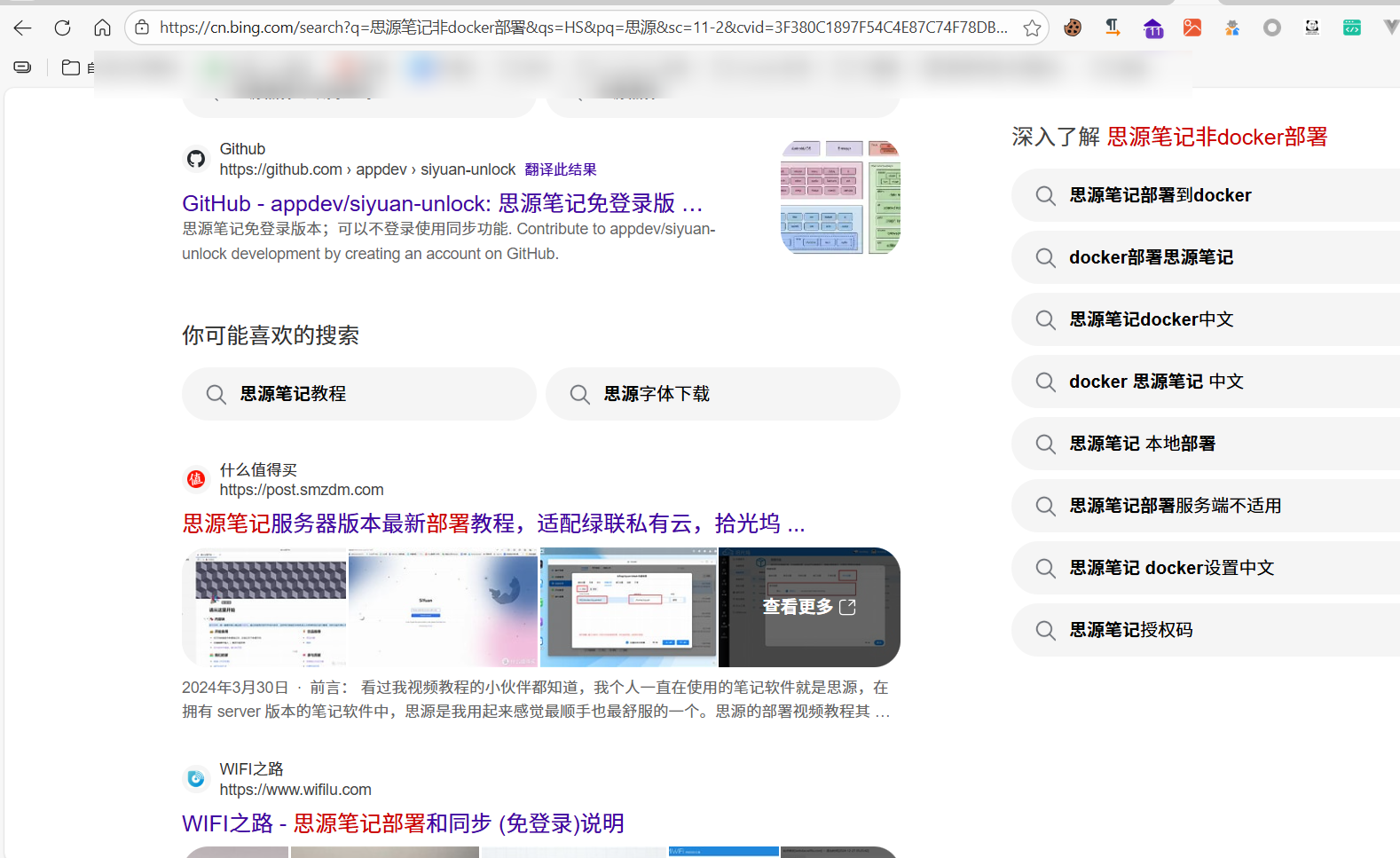This screenshot has height=858, width=1400.
Task: Open the first smzdm preview thumbnail
Action: click(x=264, y=608)
